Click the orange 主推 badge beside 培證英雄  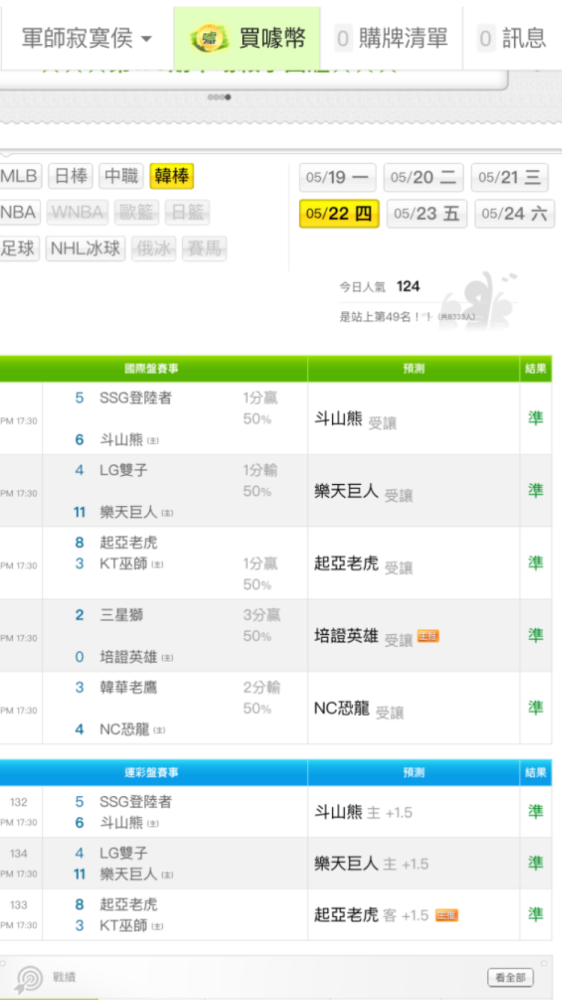tap(428, 636)
